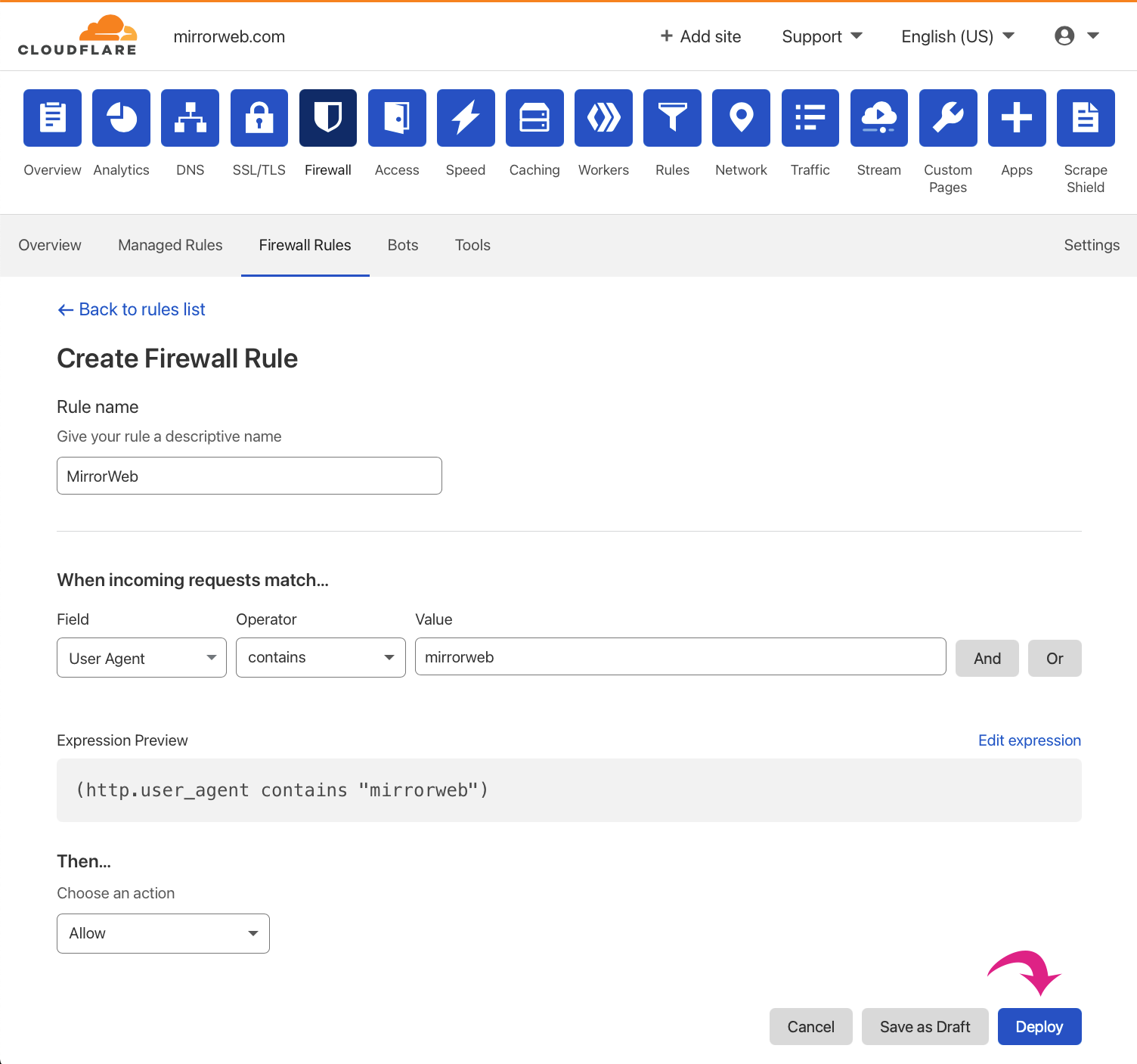This screenshot has height=1064, width=1137.
Task: Select the Firewall Rules tab
Action: [305, 245]
